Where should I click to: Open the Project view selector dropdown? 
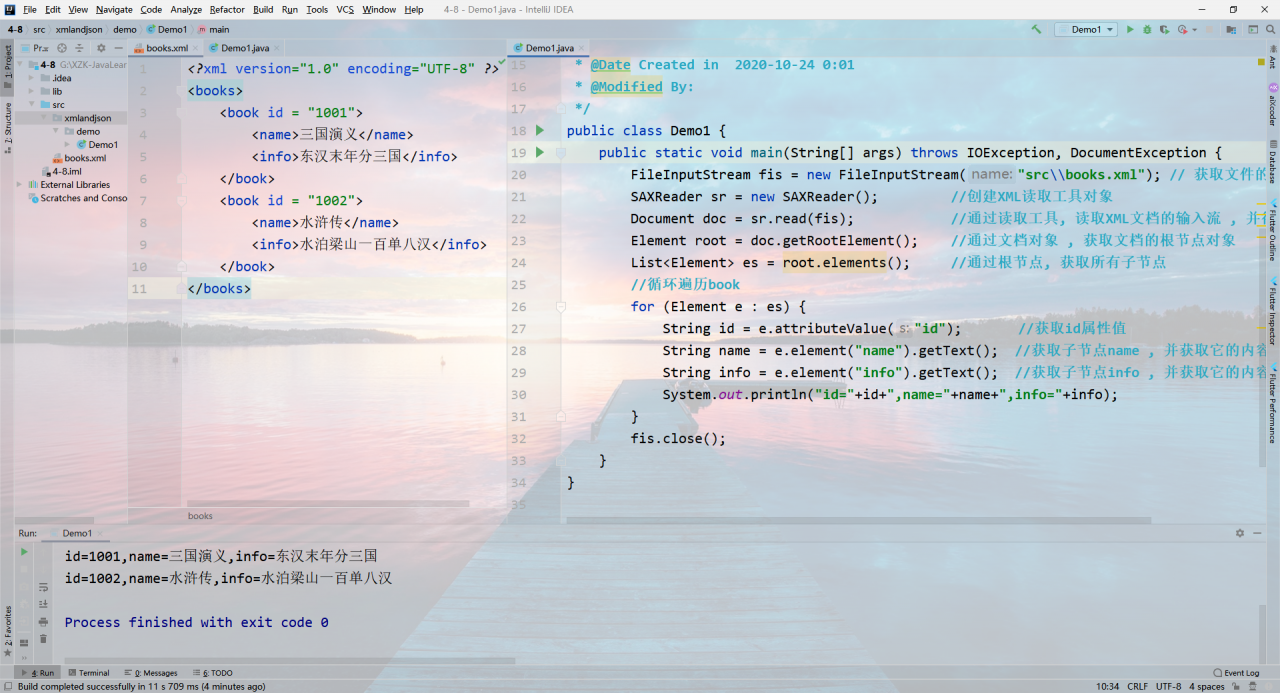[35, 47]
